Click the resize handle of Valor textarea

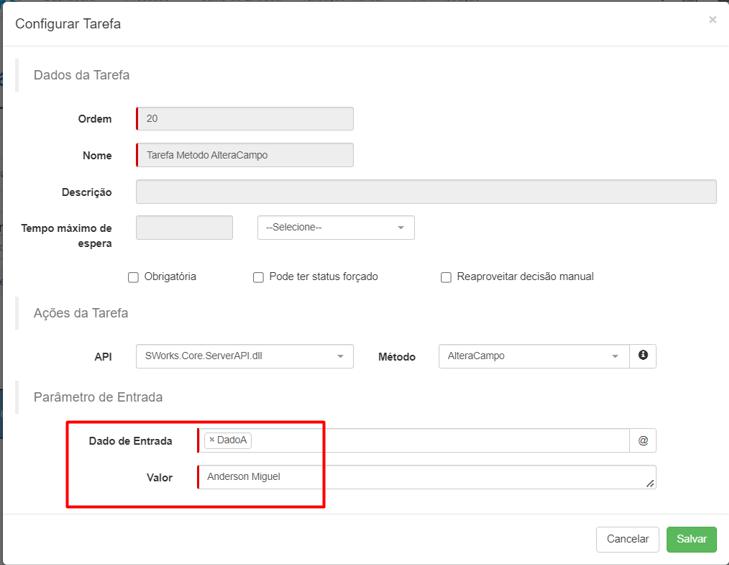coord(650,484)
